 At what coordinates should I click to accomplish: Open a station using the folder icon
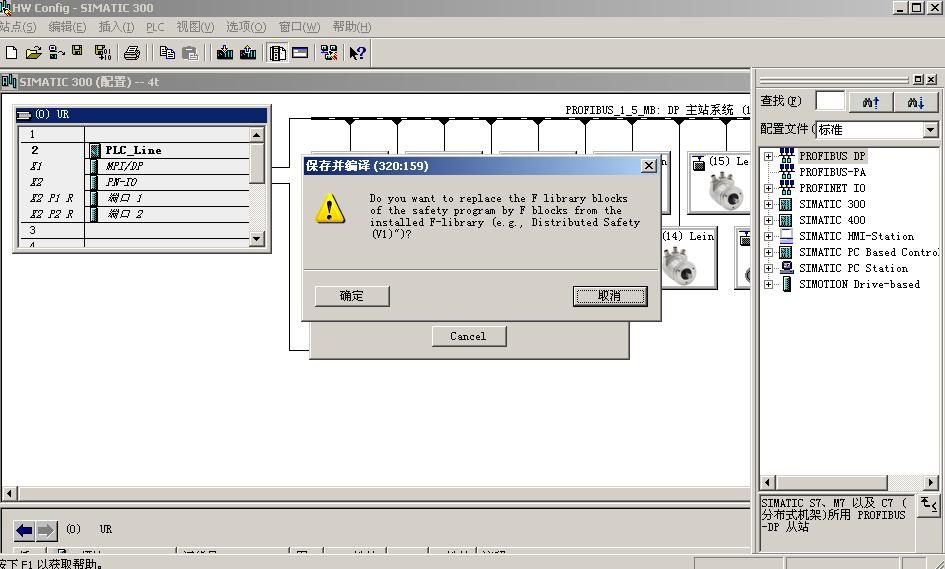pyautogui.click(x=33, y=53)
